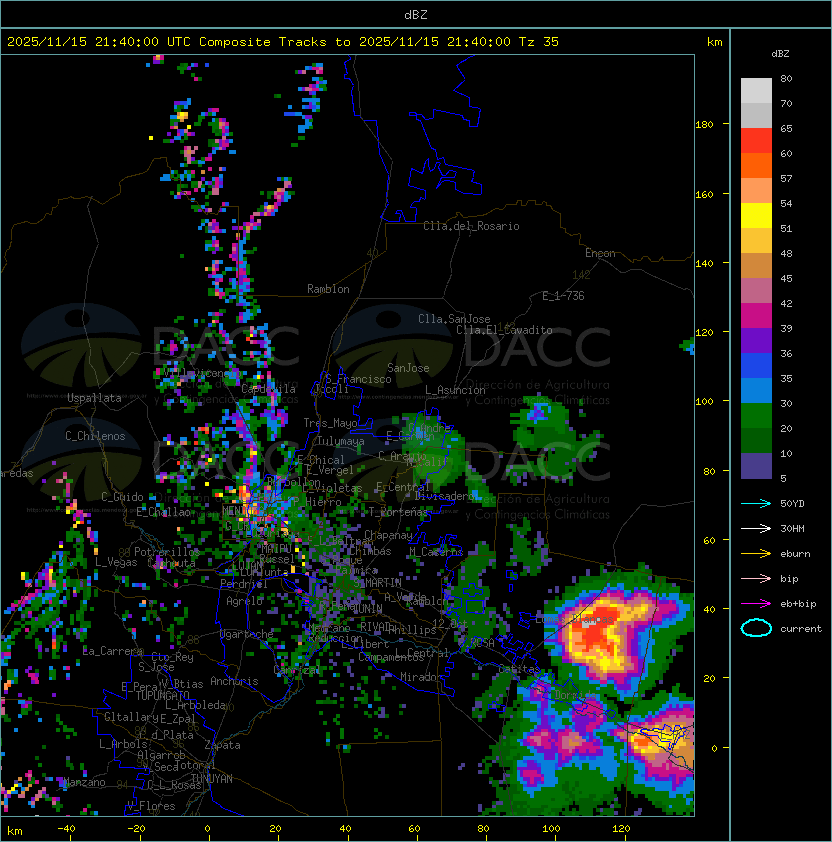This screenshot has height=842, width=832.
Task: Click the 'TUNUYAN' map label
Action: point(212,779)
